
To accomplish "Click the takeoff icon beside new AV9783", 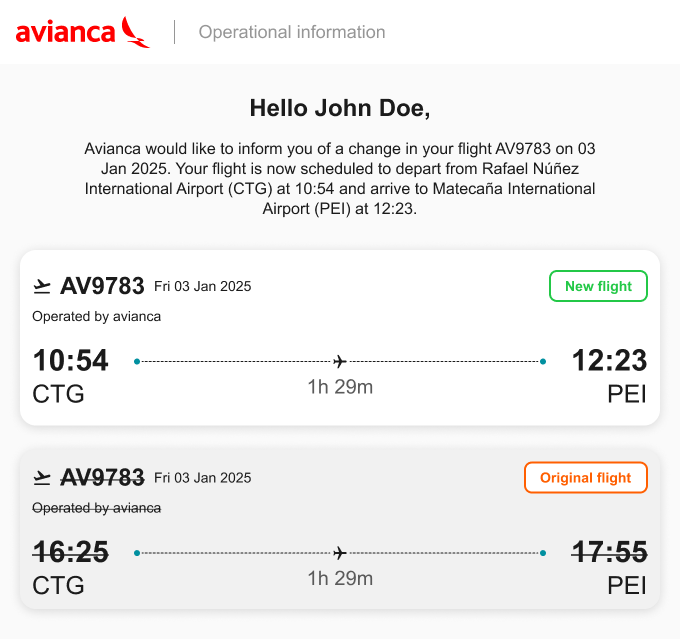I will pyautogui.click(x=42, y=287).
